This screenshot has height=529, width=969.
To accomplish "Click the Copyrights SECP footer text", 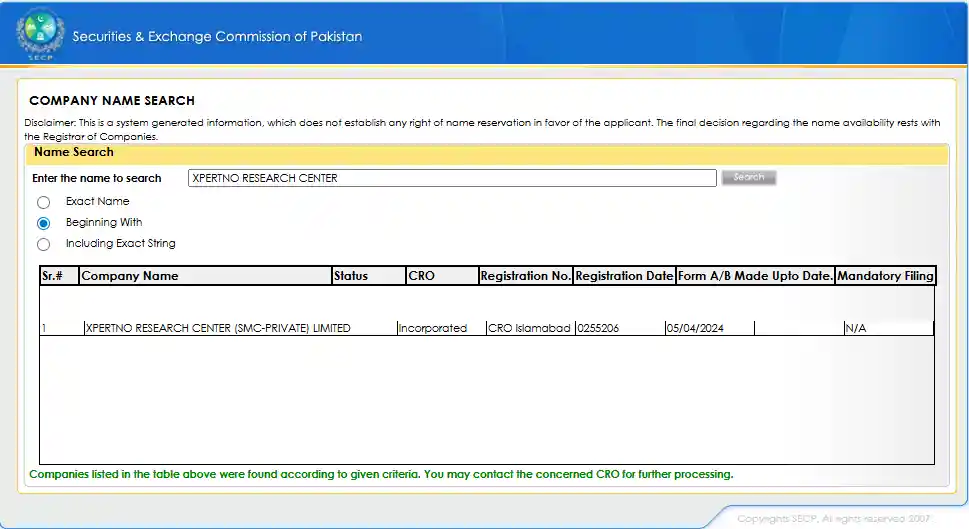I will click(x=833, y=518).
